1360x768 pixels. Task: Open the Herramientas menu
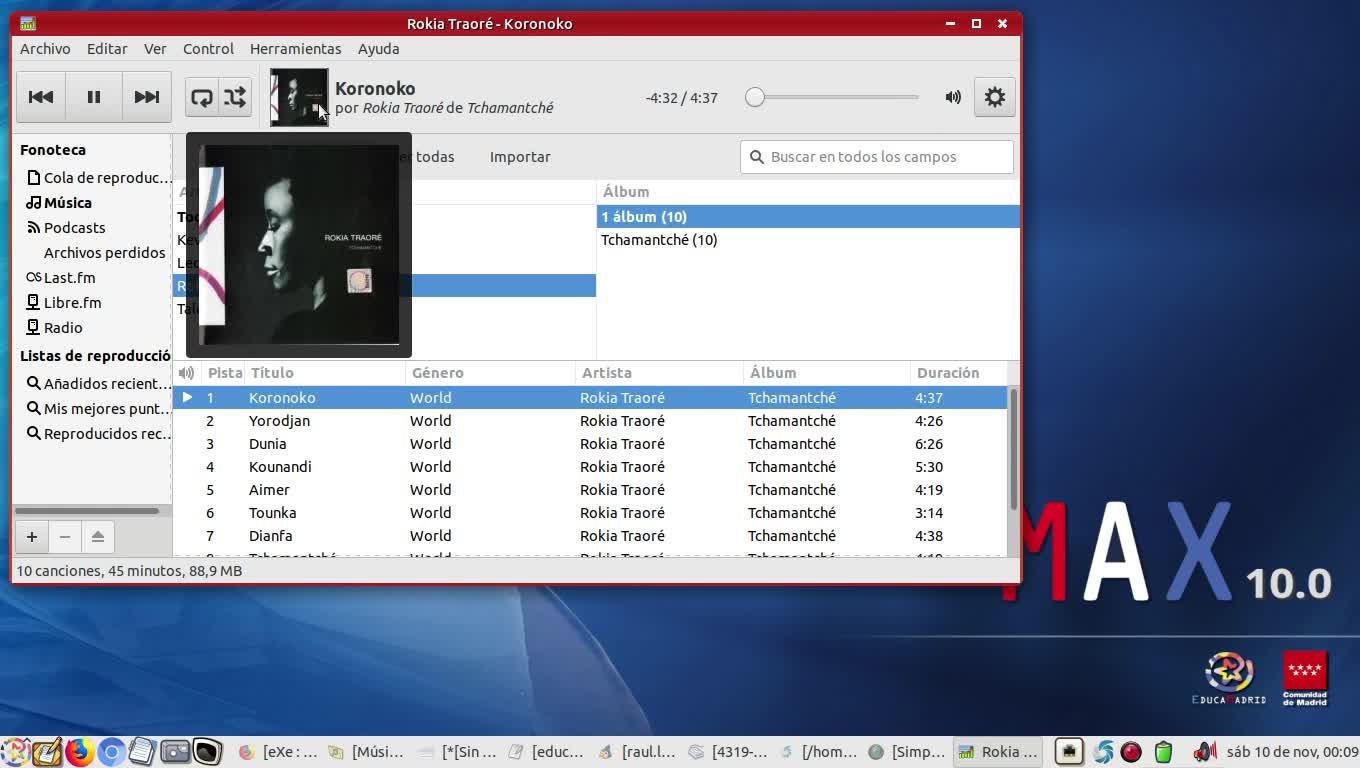[295, 49]
